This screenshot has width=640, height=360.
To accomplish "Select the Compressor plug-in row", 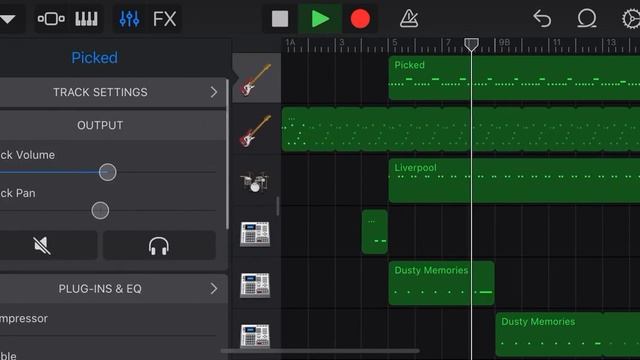I will pos(108,319).
